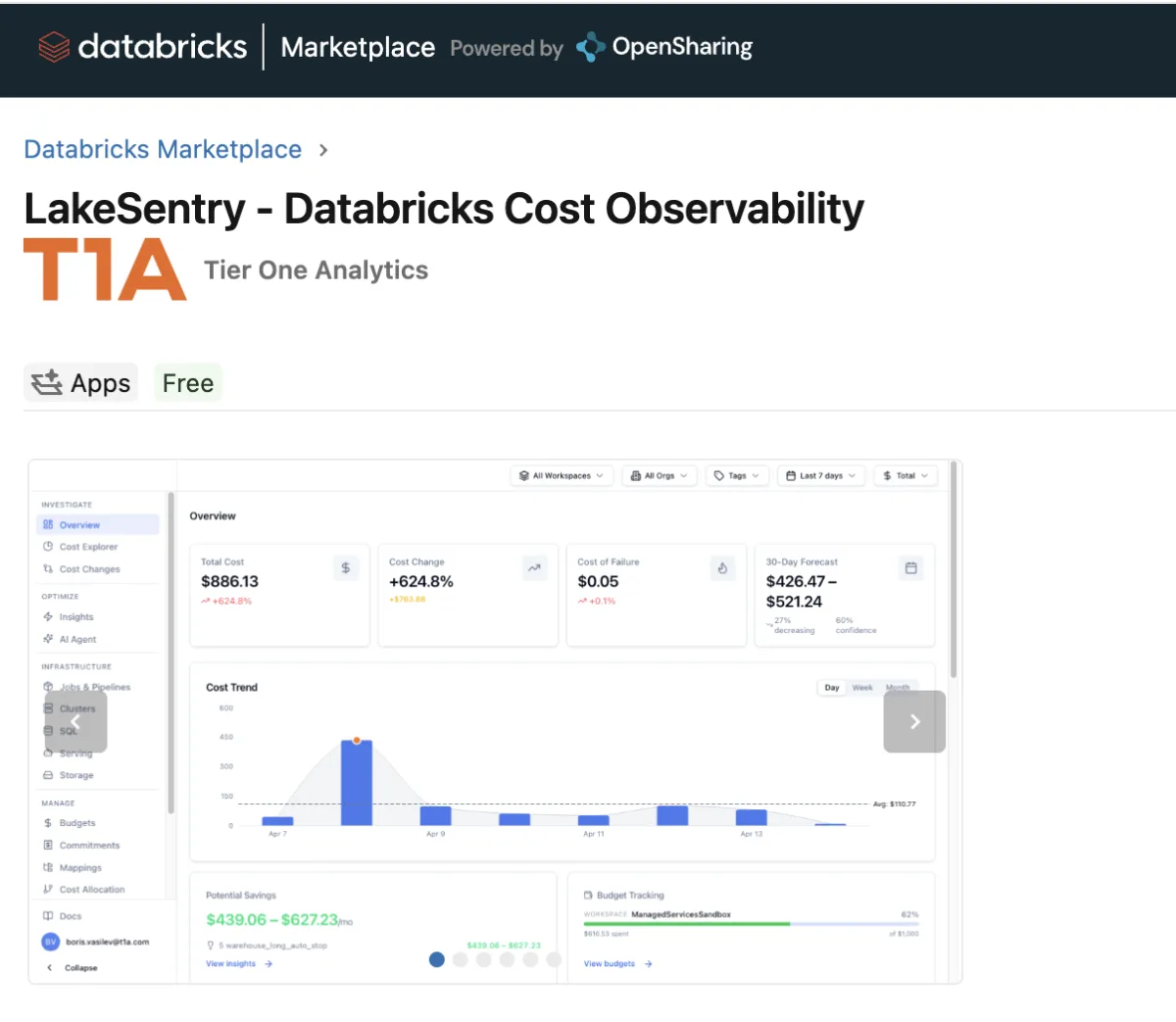This screenshot has height=1022, width=1176.
Task: Open the All Orgs filter dropdown
Action: [660, 475]
